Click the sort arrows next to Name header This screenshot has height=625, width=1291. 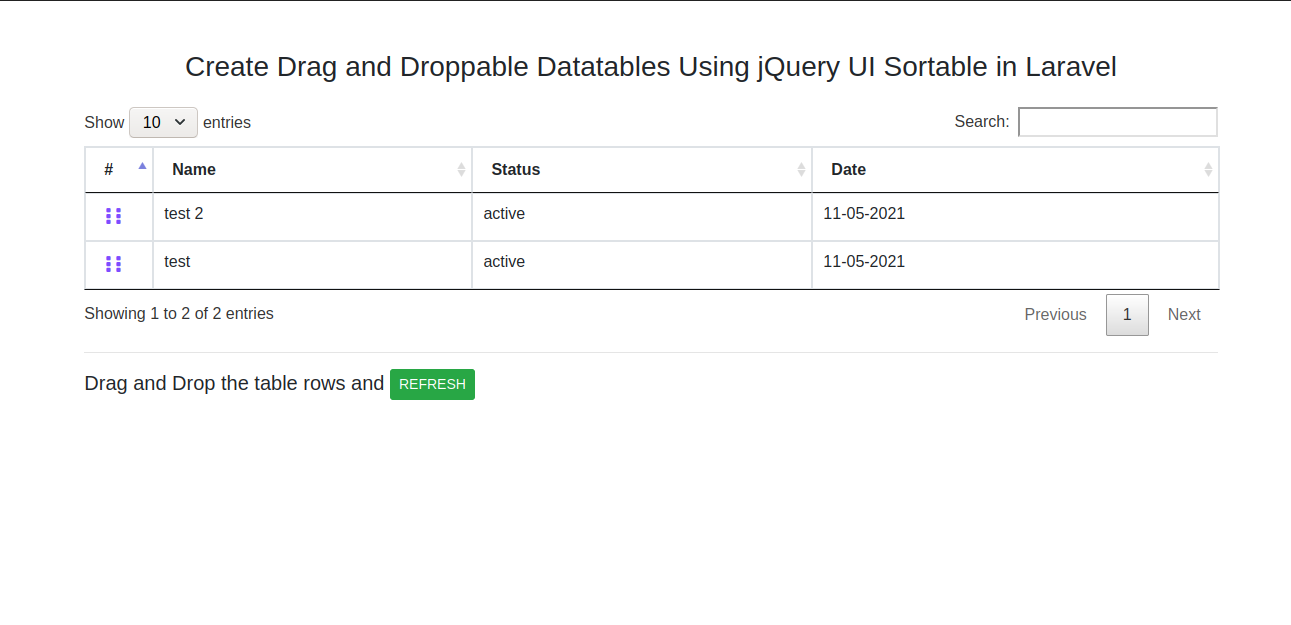click(461, 169)
